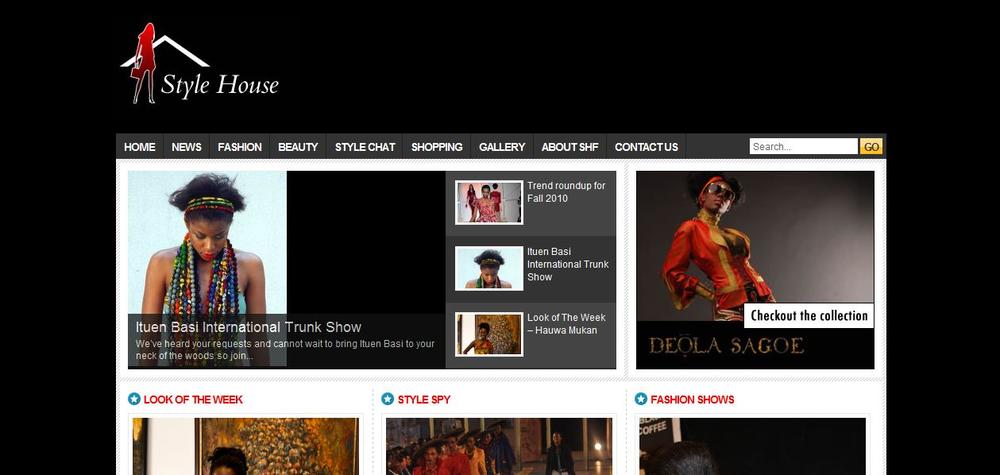The height and width of the screenshot is (475, 1000).
Task: Click the slider excerpt starting "We've heard your requests"
Action: (285, 349)
